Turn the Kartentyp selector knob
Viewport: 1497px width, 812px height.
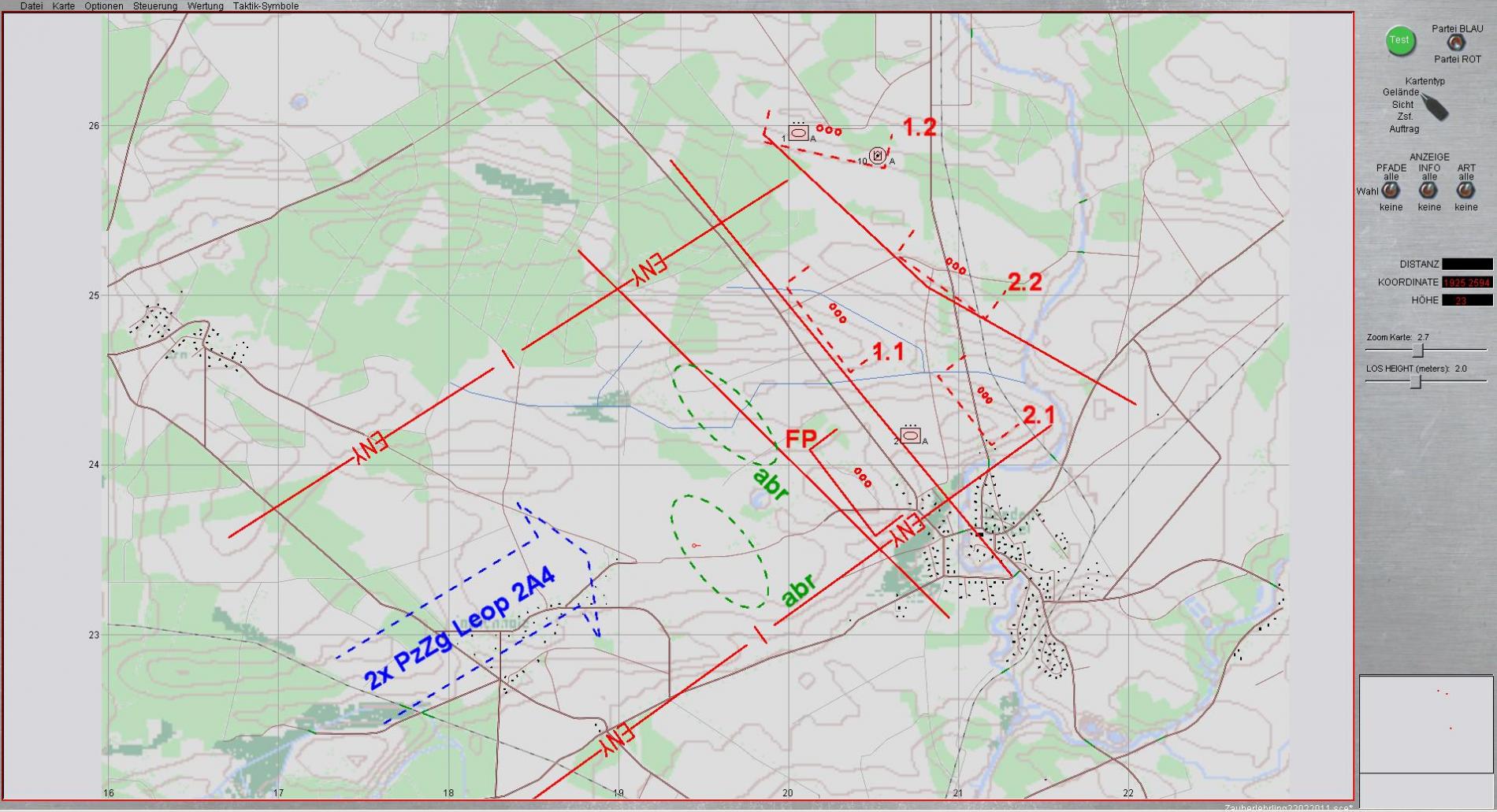coord(1436,107)
